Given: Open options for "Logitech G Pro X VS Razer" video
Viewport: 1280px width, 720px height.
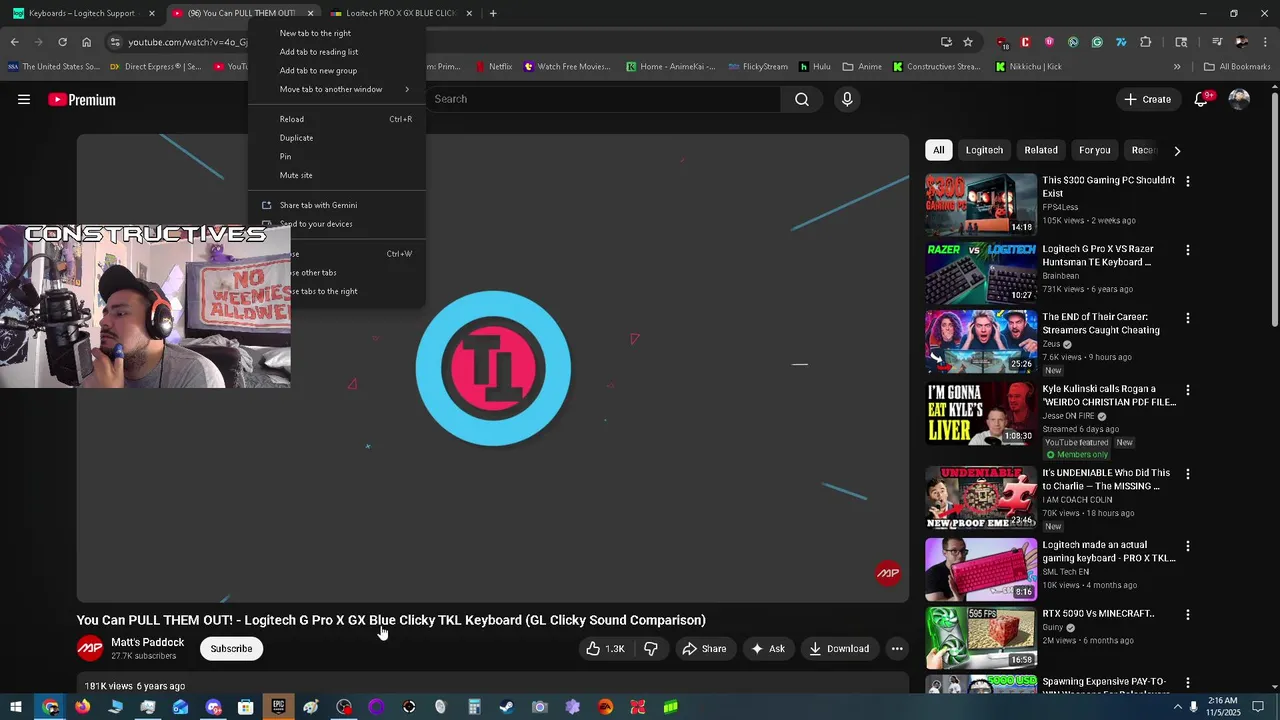Looking at the screenshot, I should point(1188,250).
